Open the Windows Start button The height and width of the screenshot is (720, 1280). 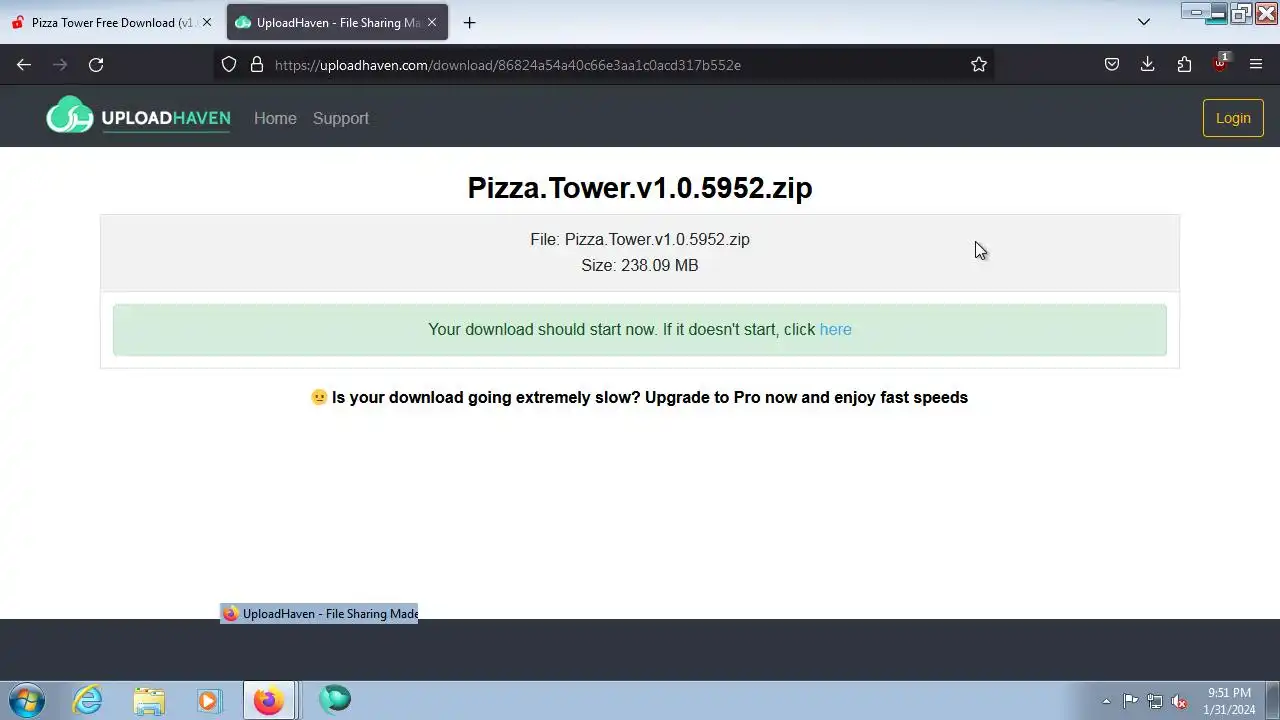26,700
